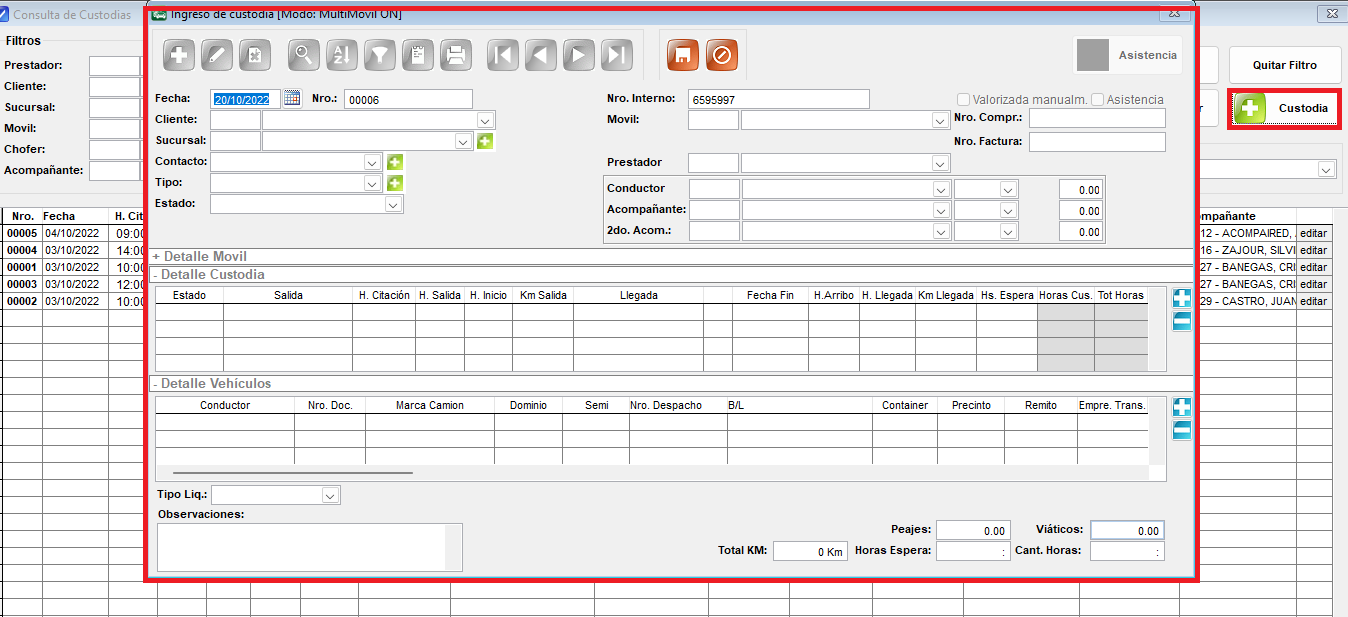Click the Prestador filter field in Consulta window
This screenshot has width=1348, height=617.
click(x=114, y=65)
